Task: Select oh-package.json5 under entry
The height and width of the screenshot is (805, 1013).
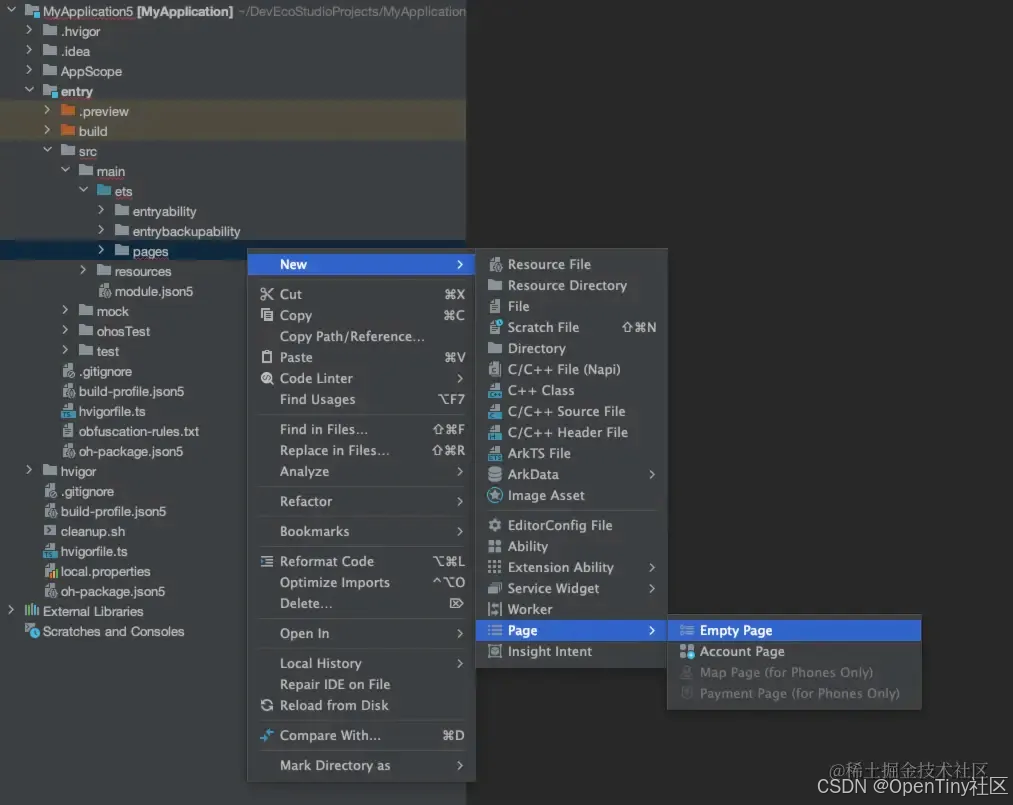Action: [x=131, y=451]
